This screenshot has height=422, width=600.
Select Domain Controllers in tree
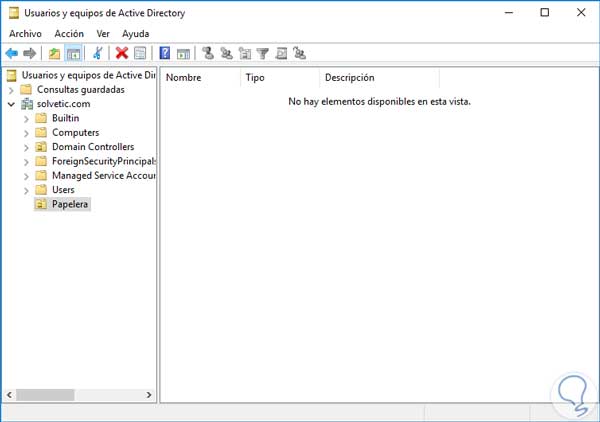pos(93,147)
